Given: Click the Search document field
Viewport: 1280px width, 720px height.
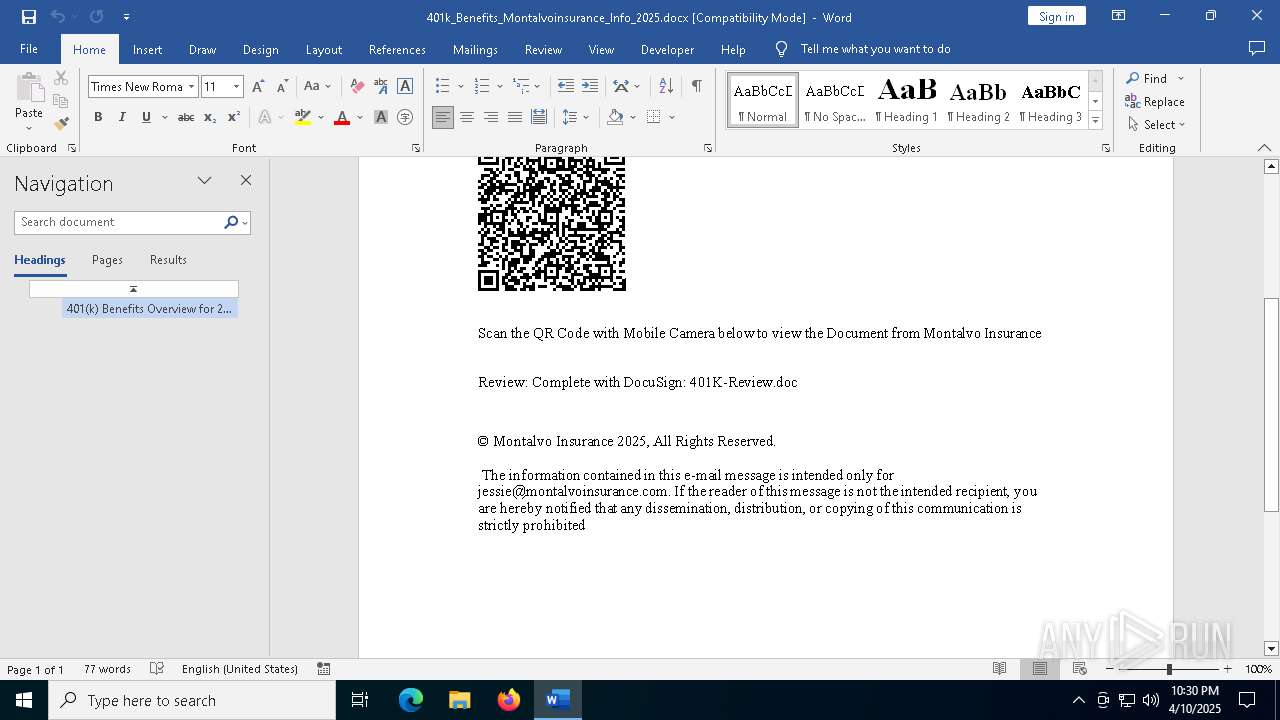Looking at the screenshot, I should [120, 222].
